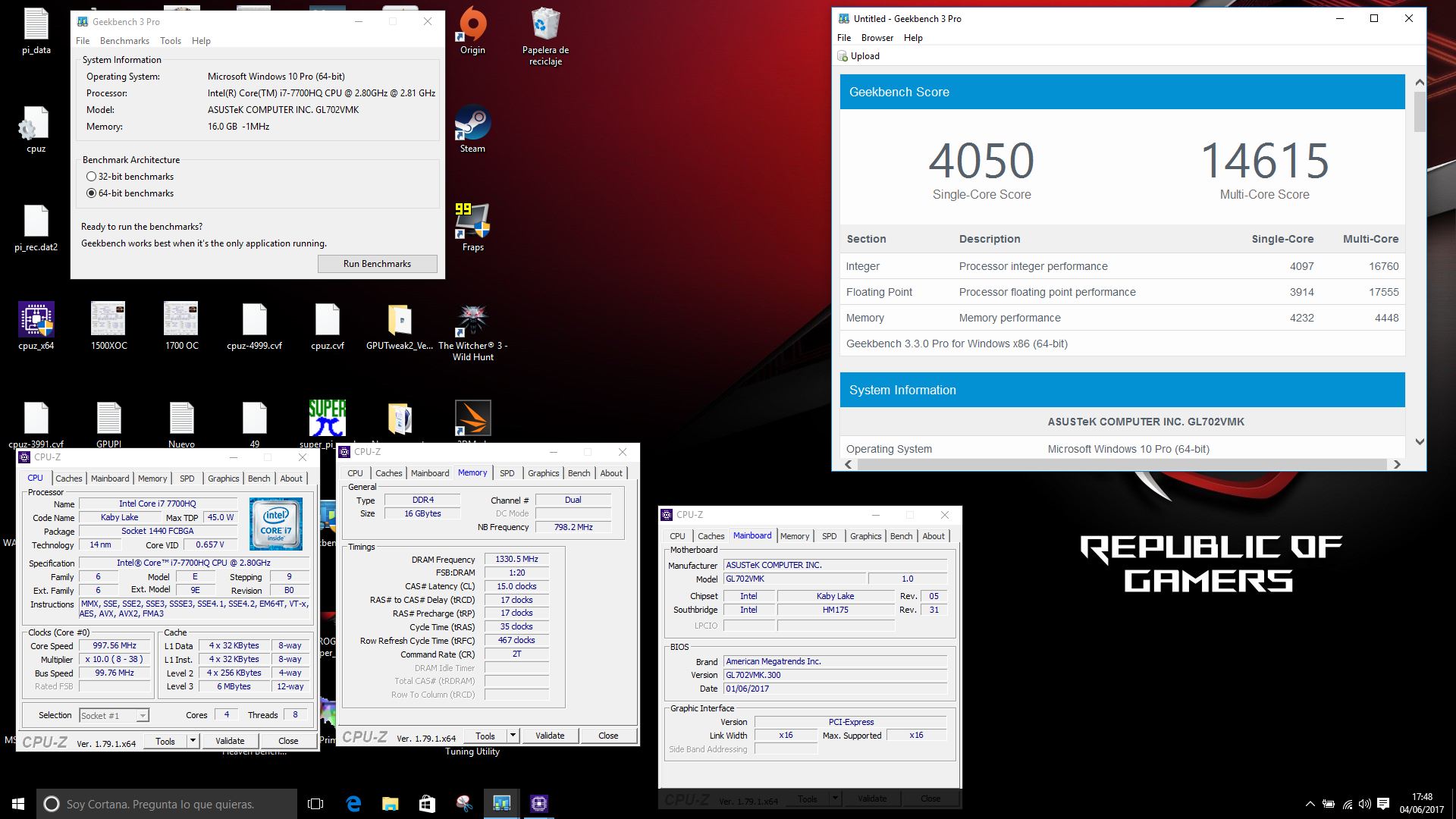
Task: Select 64-bit benchmarks radio option
Action: (130, 193)
